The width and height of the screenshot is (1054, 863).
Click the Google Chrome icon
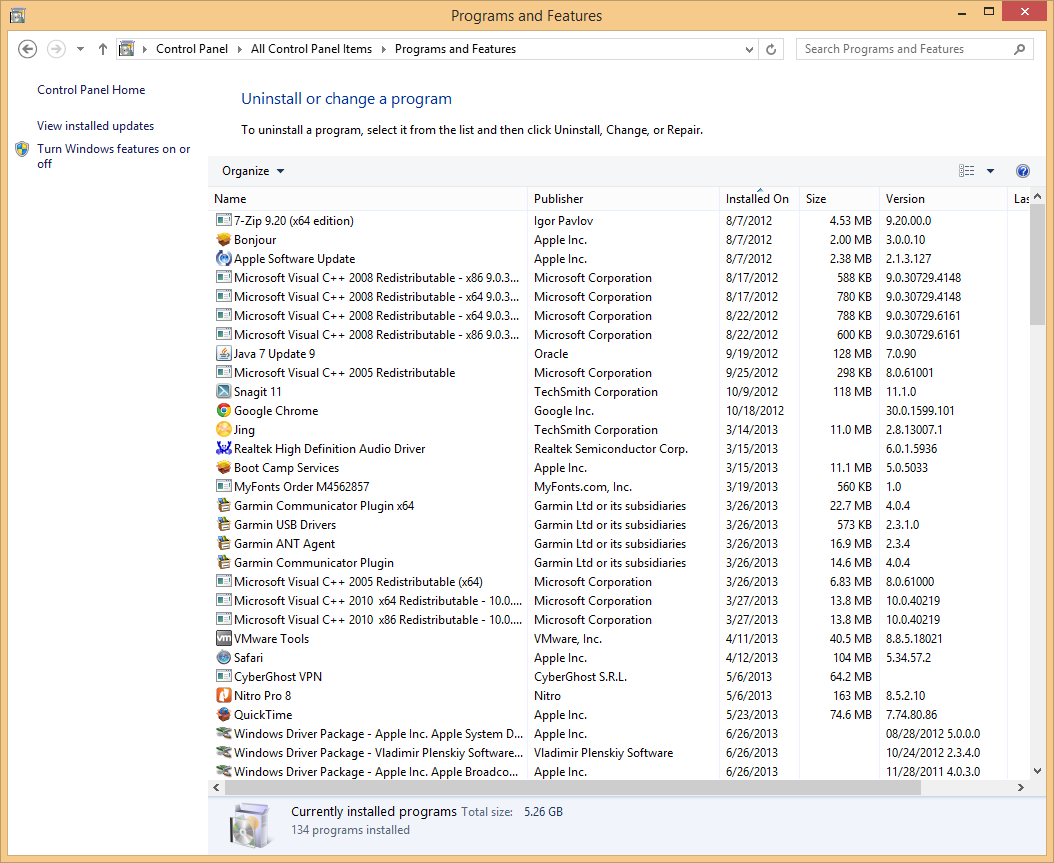223,411
